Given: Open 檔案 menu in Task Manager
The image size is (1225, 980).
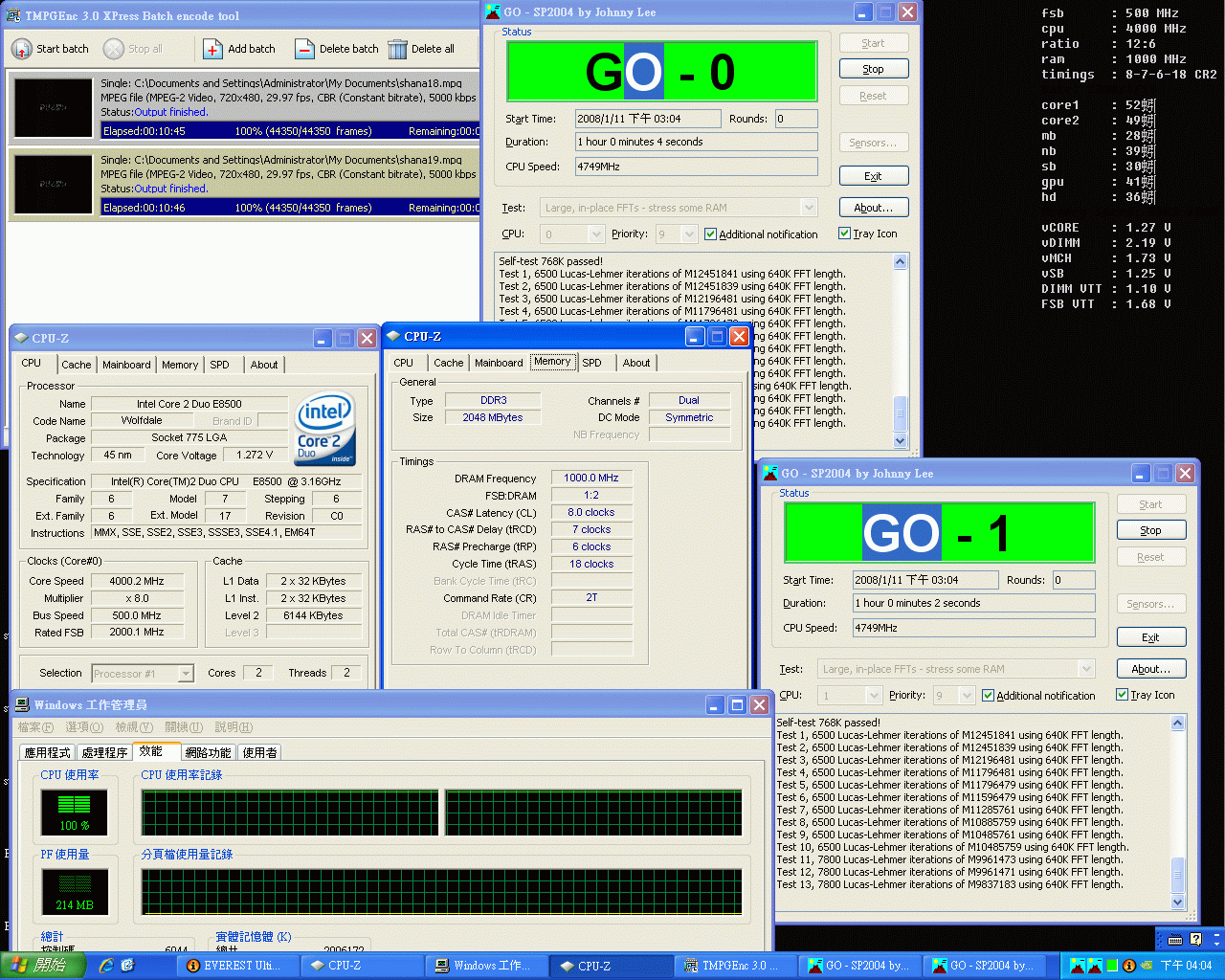Looking at the screenshot, I should [x=35, y=727].
